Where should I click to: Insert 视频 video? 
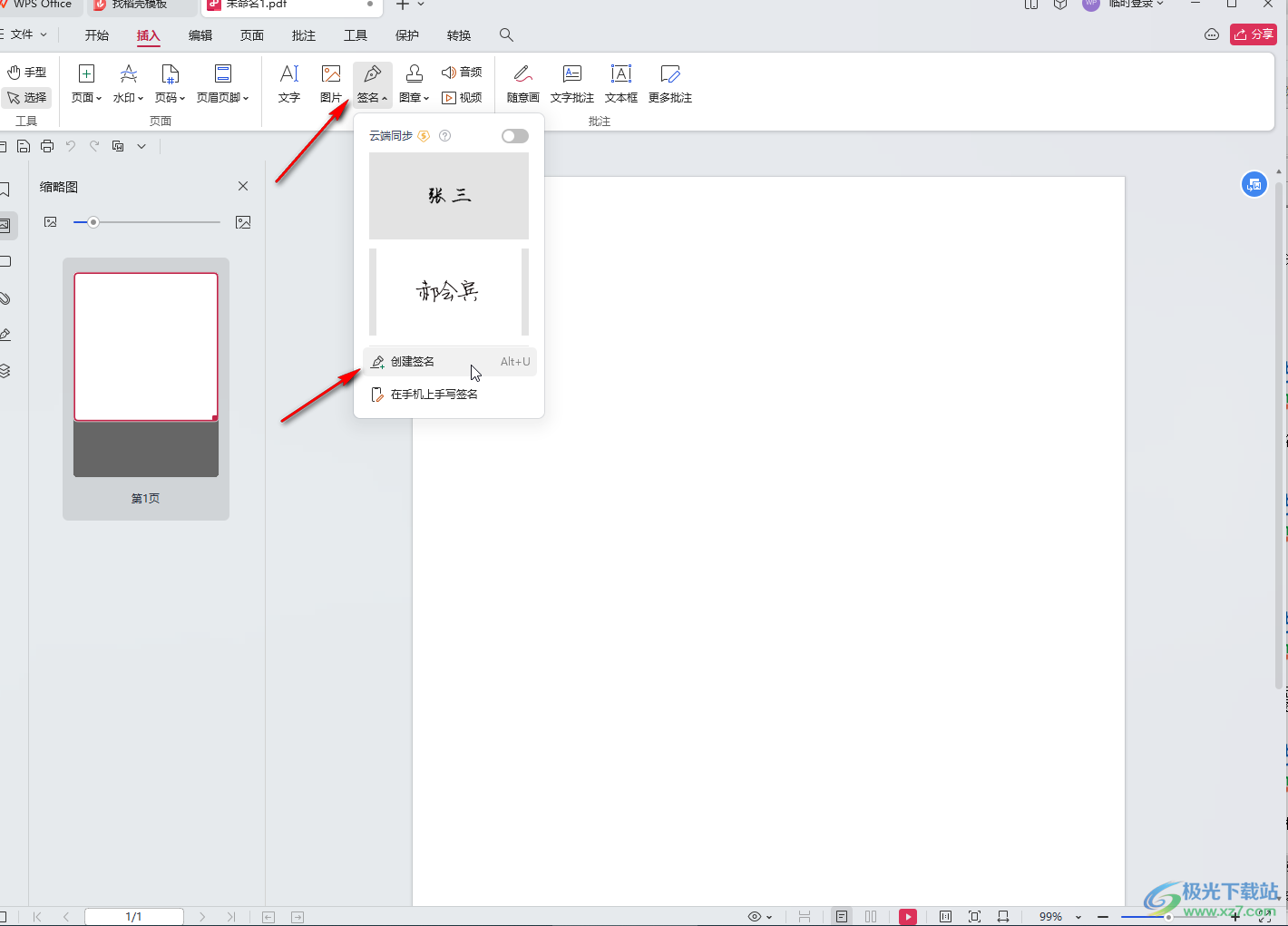click(462, 97)
